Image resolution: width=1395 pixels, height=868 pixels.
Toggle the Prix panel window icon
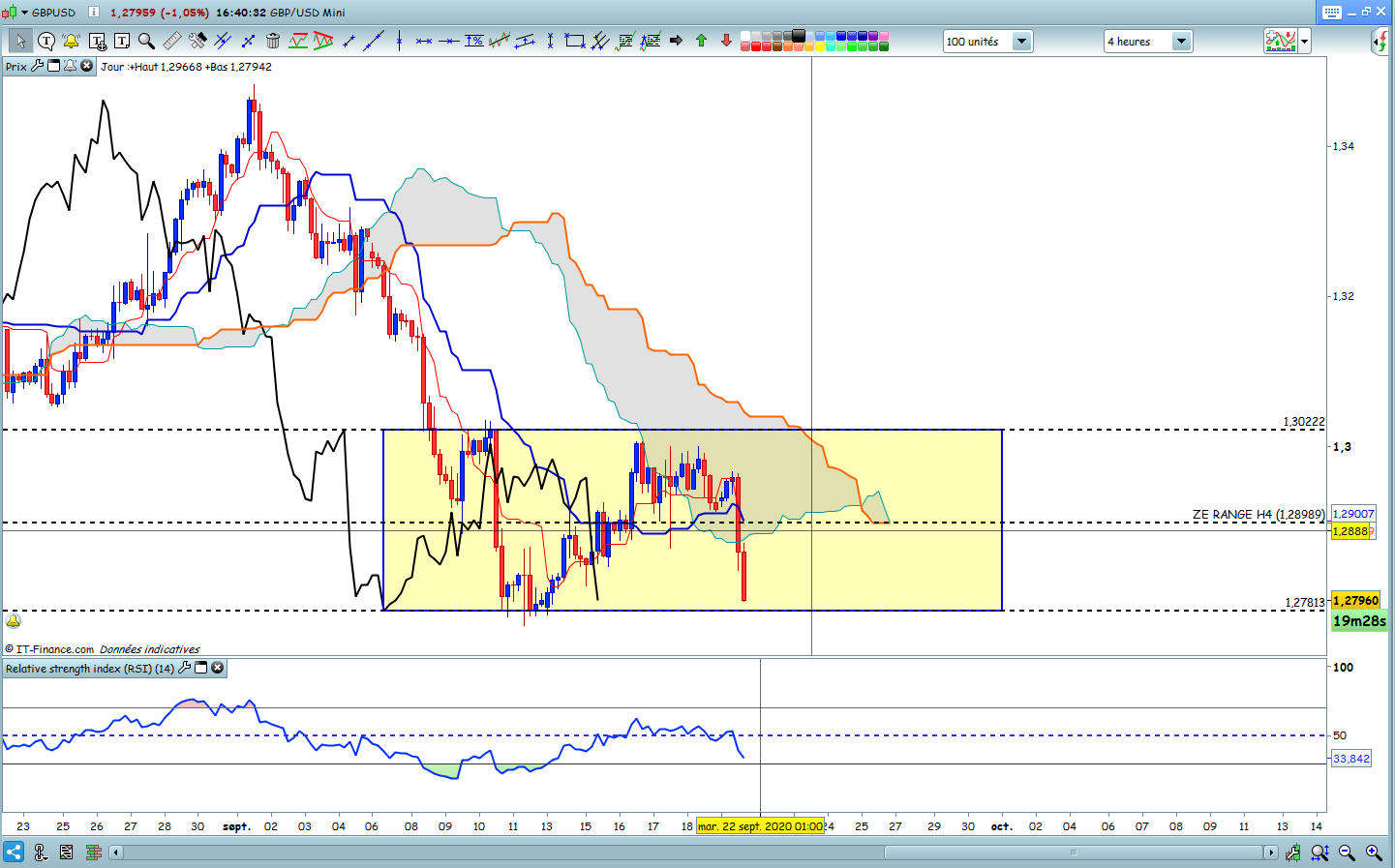click(x=54, y=66)
